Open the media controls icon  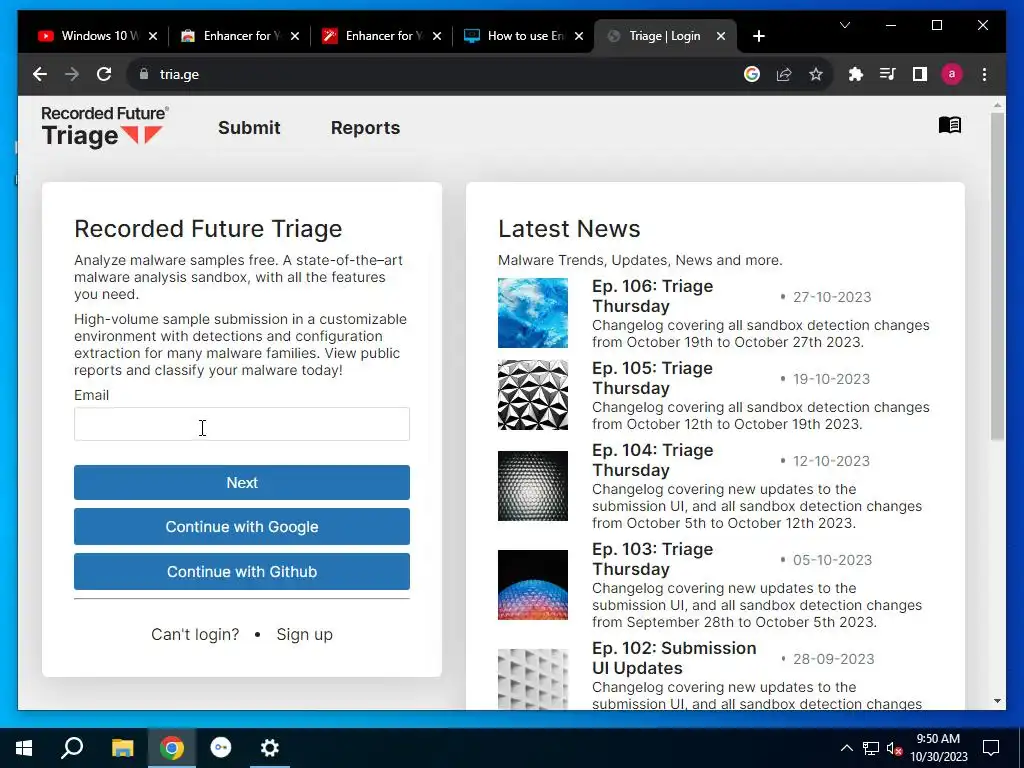point(888,74)
